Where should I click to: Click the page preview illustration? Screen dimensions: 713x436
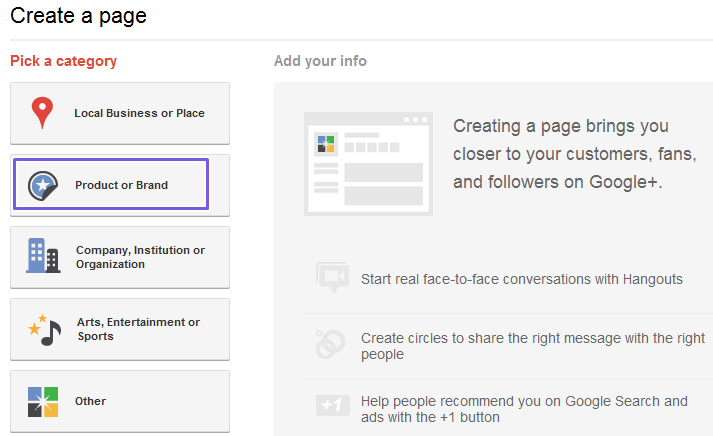tap(367, 163)
